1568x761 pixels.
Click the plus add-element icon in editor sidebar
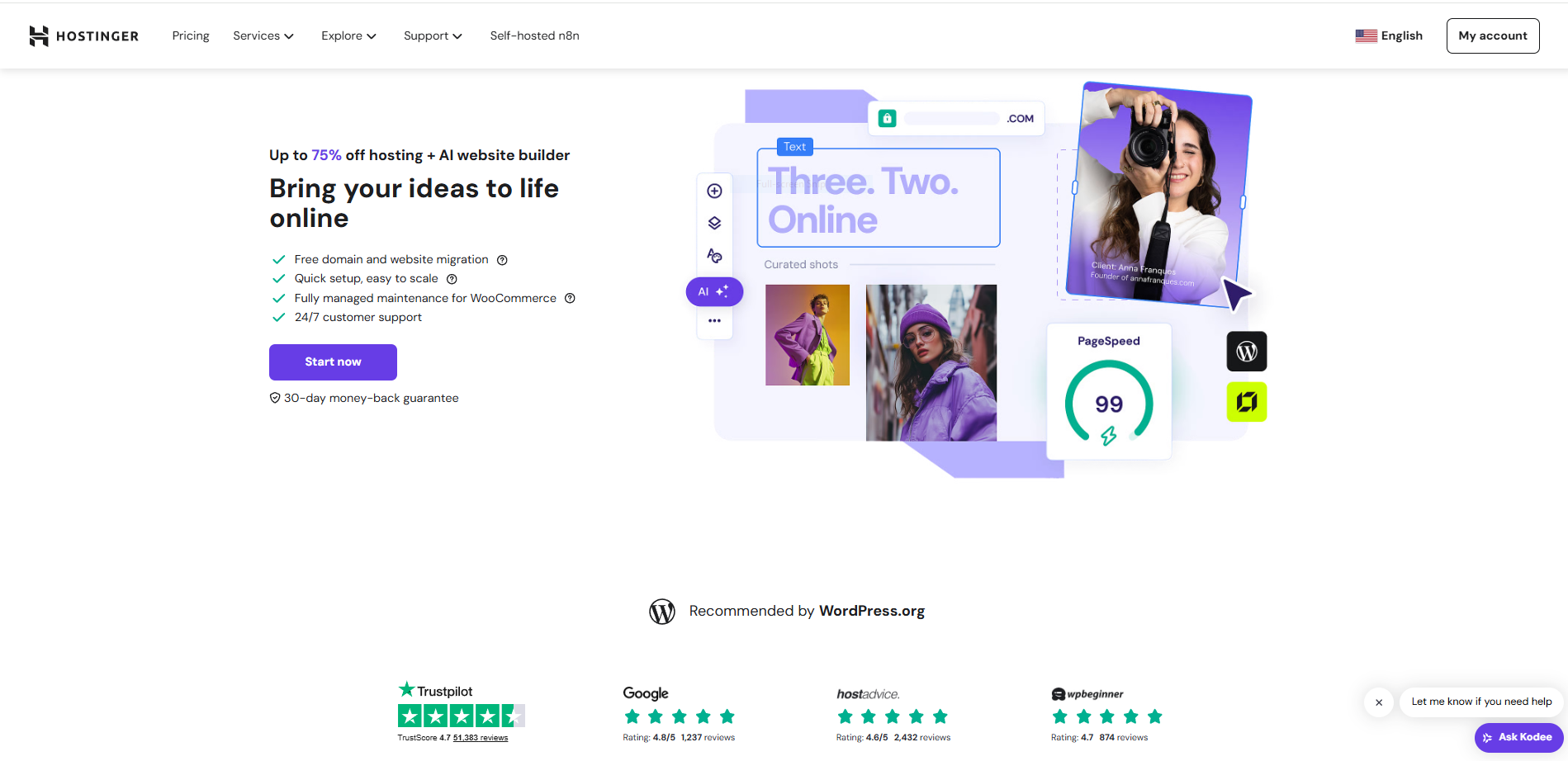coord(715,191)
